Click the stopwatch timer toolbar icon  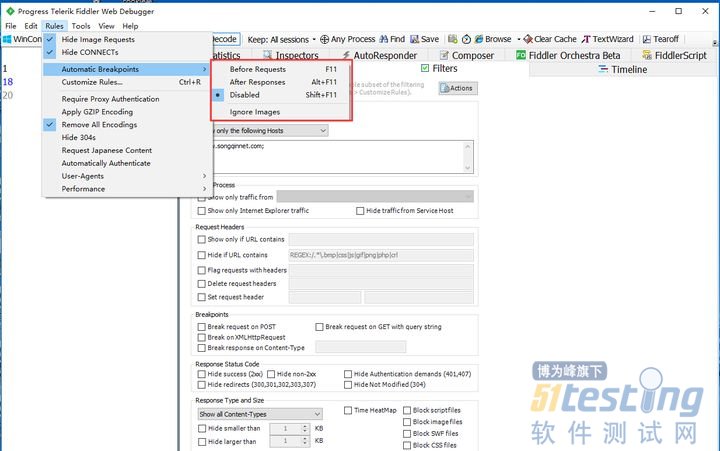467,39
